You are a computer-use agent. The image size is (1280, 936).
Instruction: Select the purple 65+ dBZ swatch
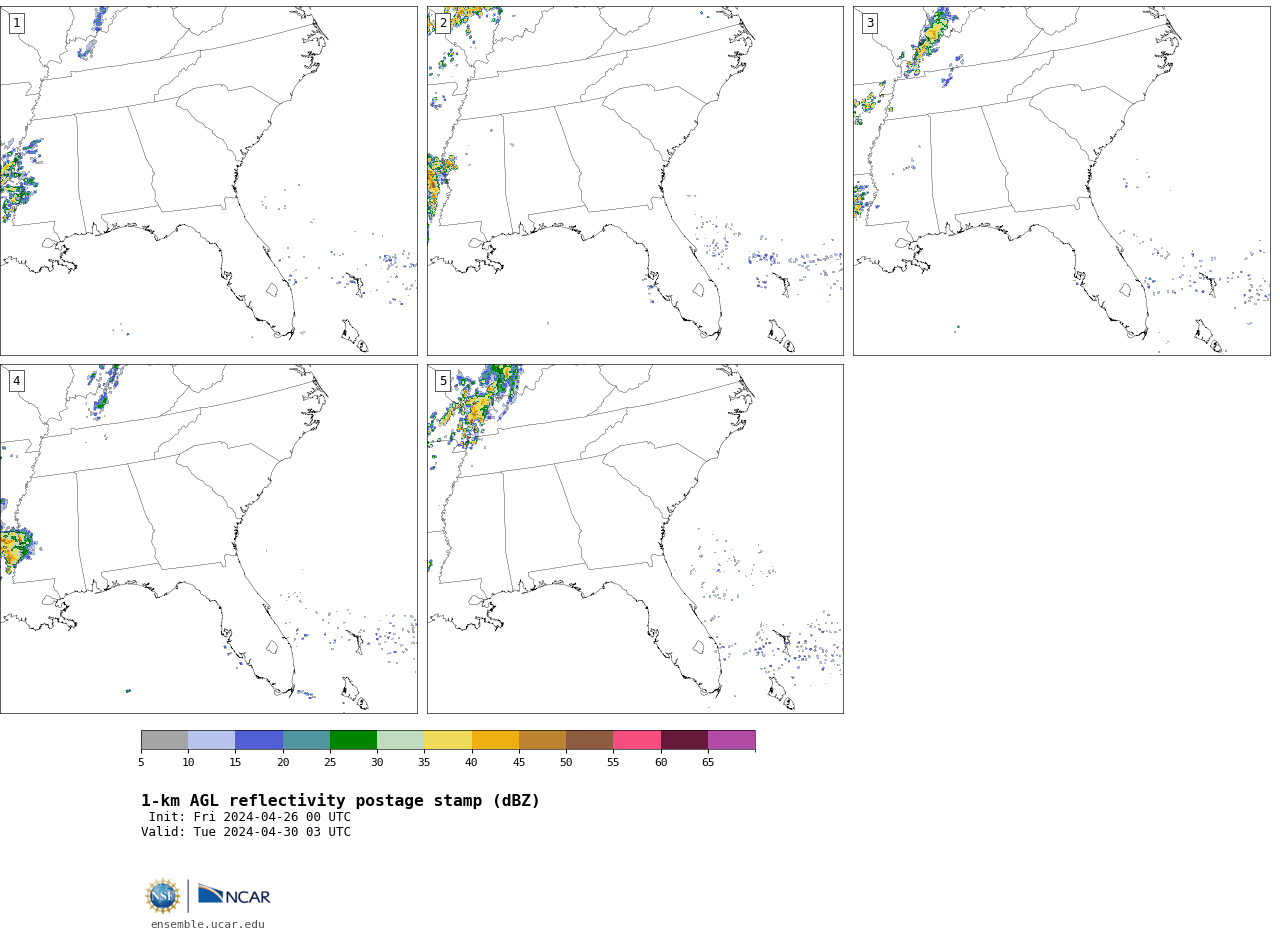coord(731,740)
